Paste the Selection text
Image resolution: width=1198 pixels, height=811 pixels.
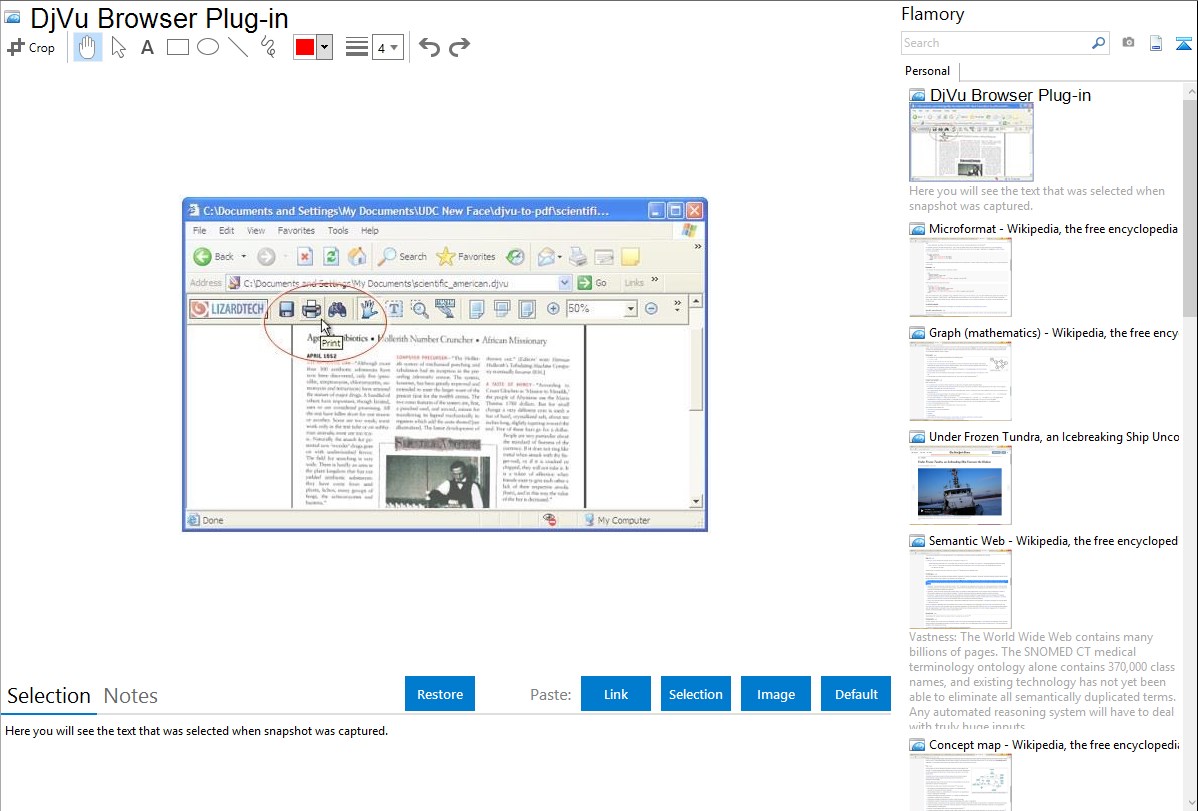click(695, 694)
